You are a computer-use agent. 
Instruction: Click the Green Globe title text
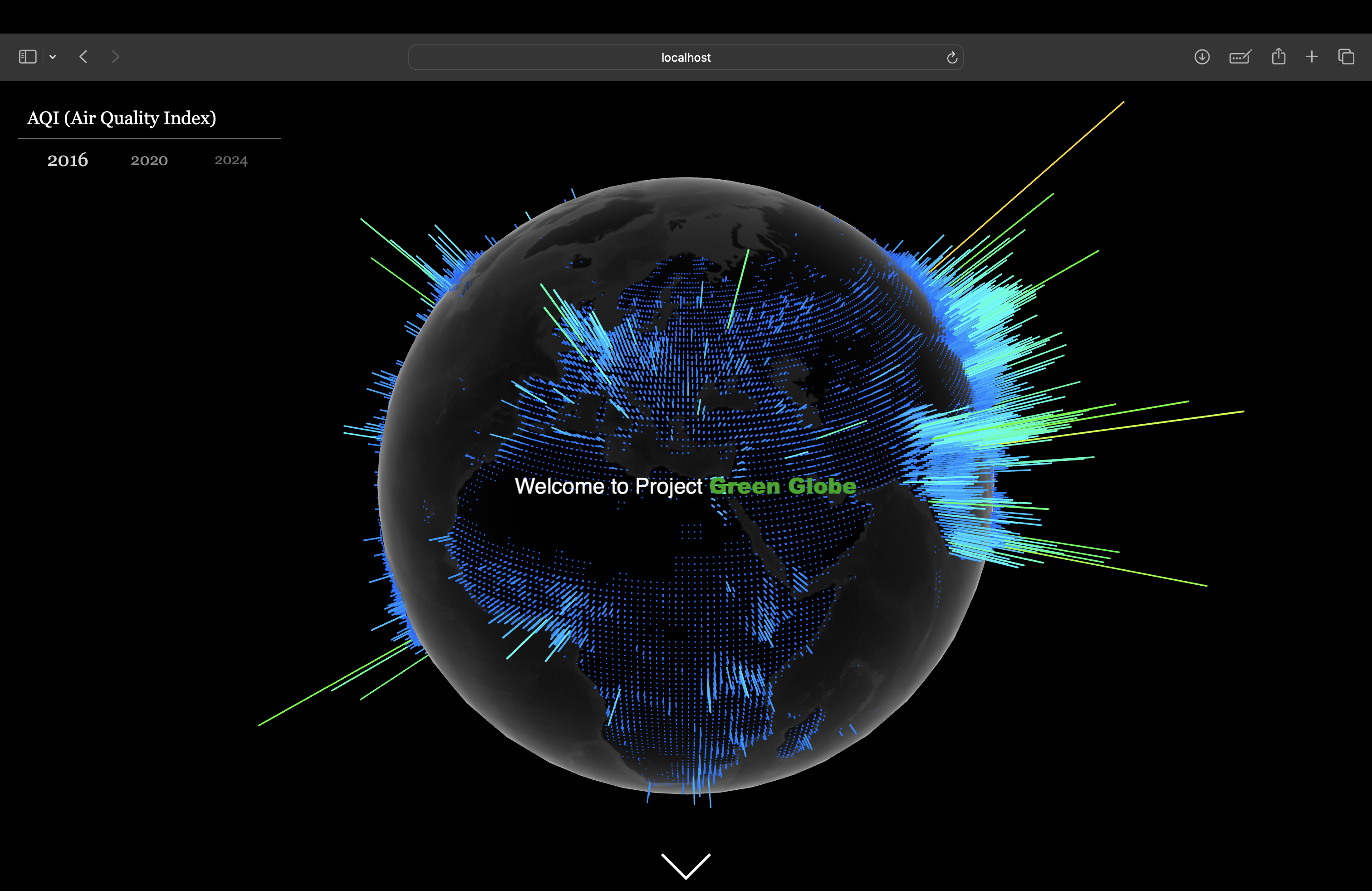click(783, 486)
